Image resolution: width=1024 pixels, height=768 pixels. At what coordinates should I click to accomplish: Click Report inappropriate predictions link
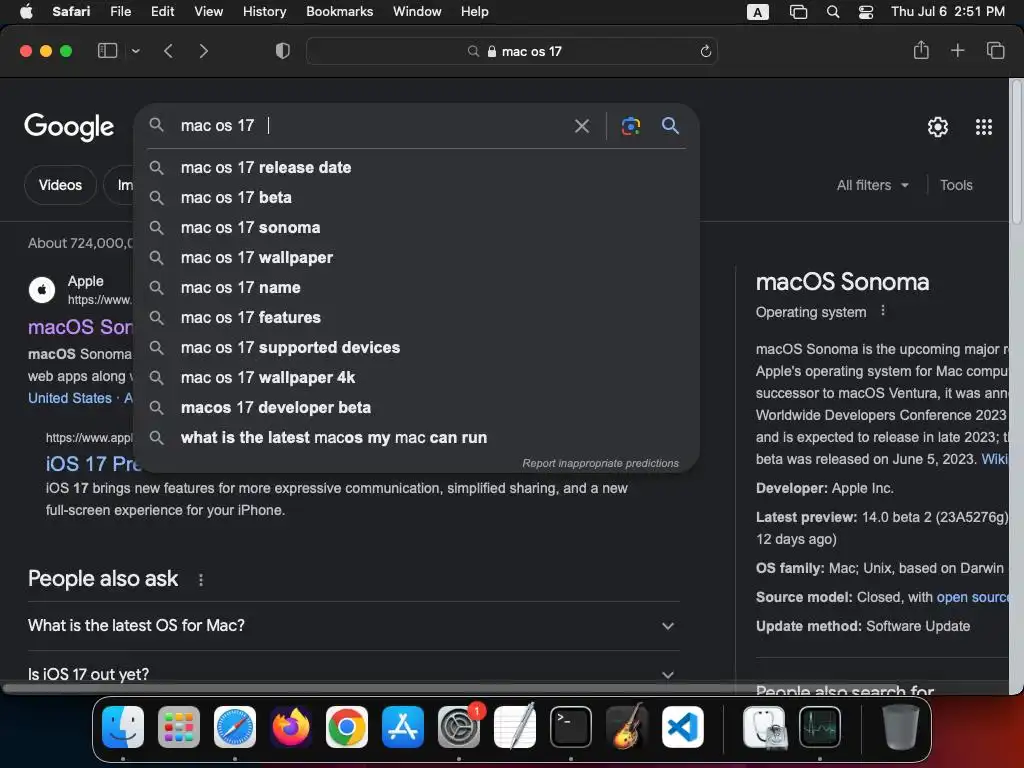[600, 463]
